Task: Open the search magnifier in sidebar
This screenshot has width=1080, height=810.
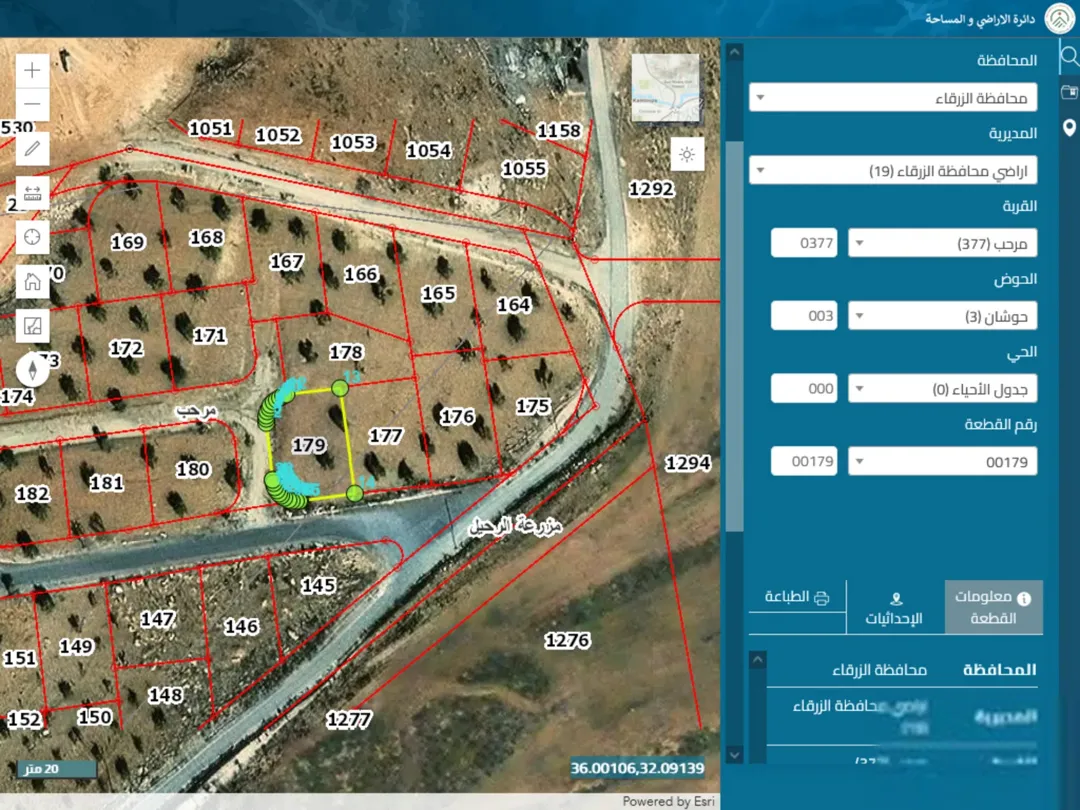Action: click(1069, 56)
